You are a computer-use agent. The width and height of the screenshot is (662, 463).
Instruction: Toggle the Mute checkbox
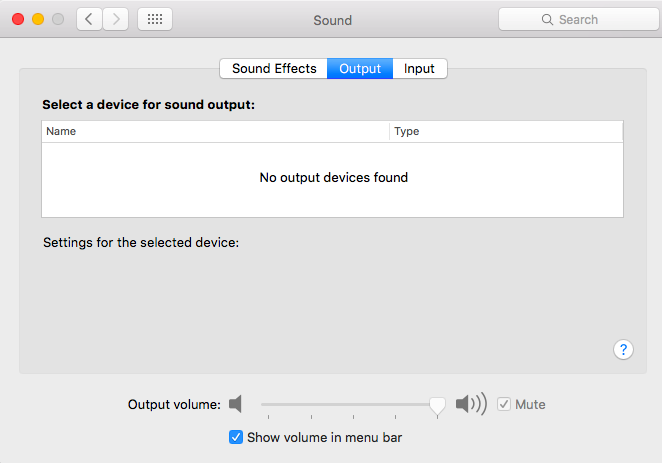tap(504, 404)
